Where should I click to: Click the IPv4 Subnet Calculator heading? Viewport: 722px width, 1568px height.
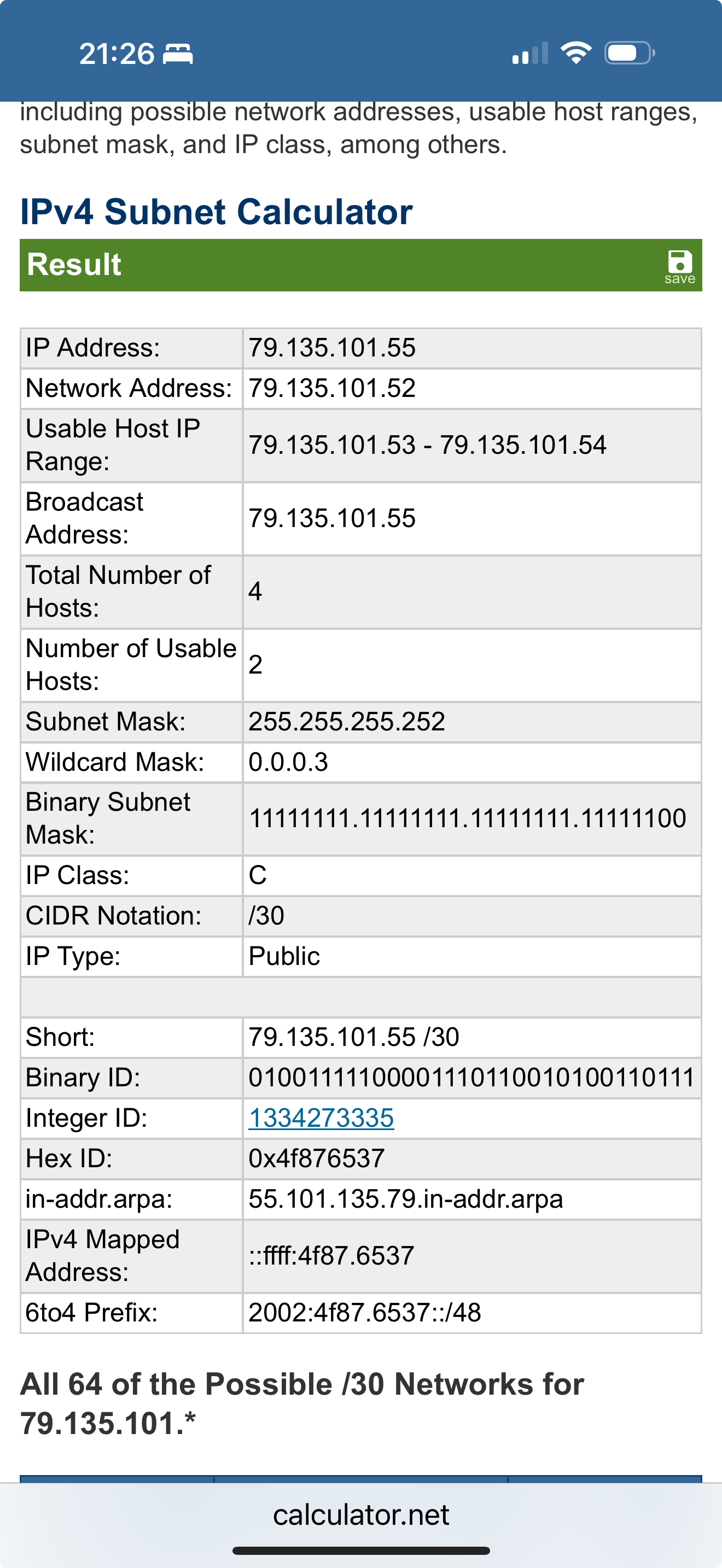coord(216,212)
